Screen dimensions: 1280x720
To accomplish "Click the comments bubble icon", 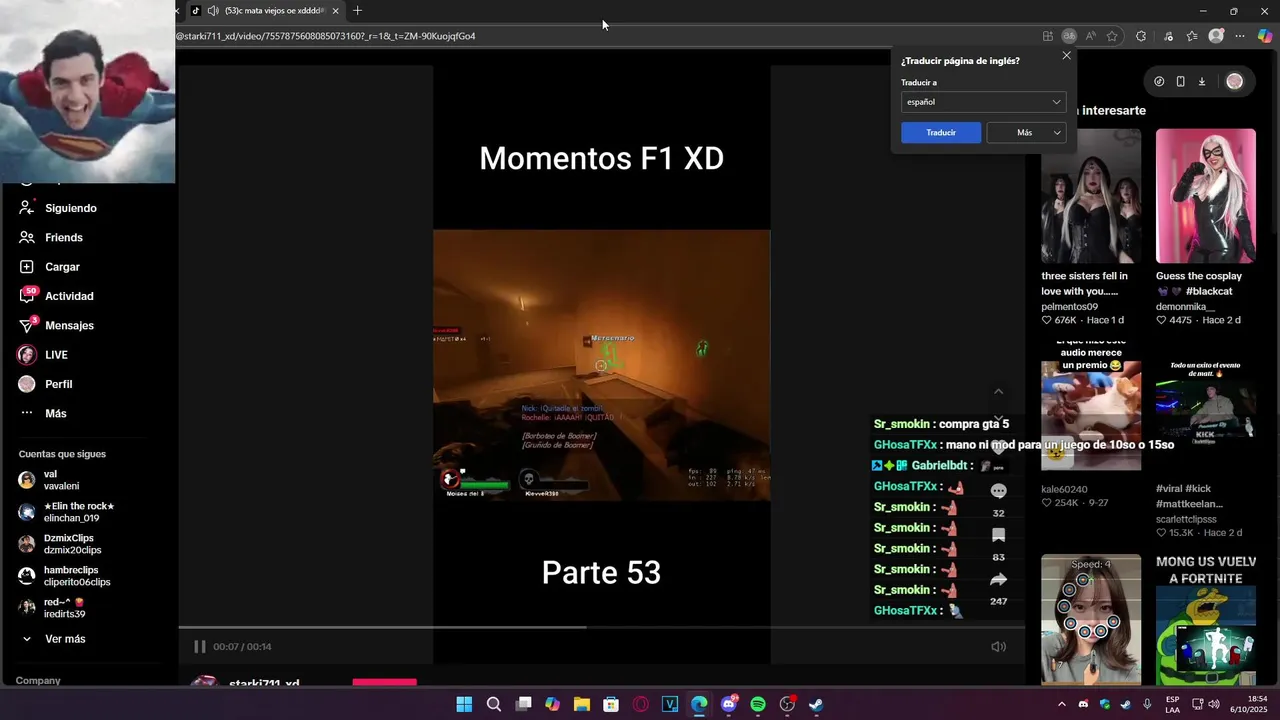I will tap(998, 491).
